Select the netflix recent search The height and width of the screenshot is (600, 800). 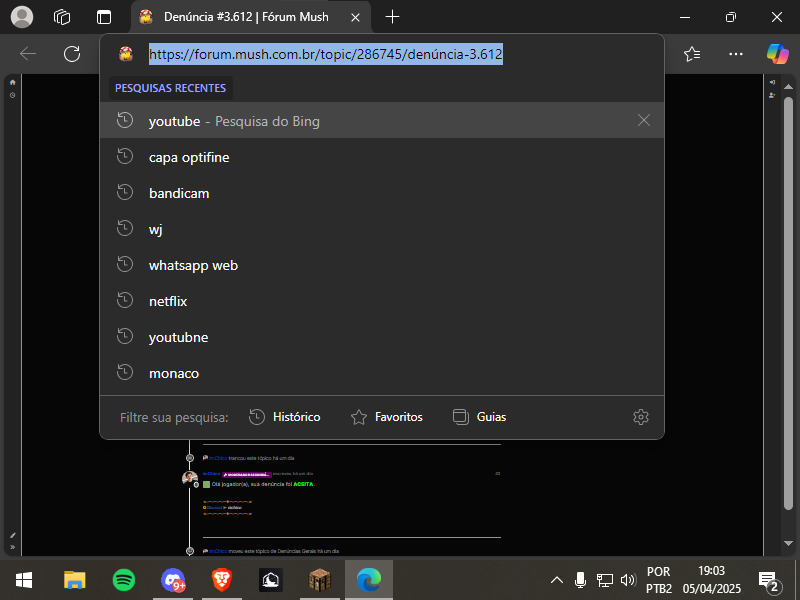coord(382,301)
